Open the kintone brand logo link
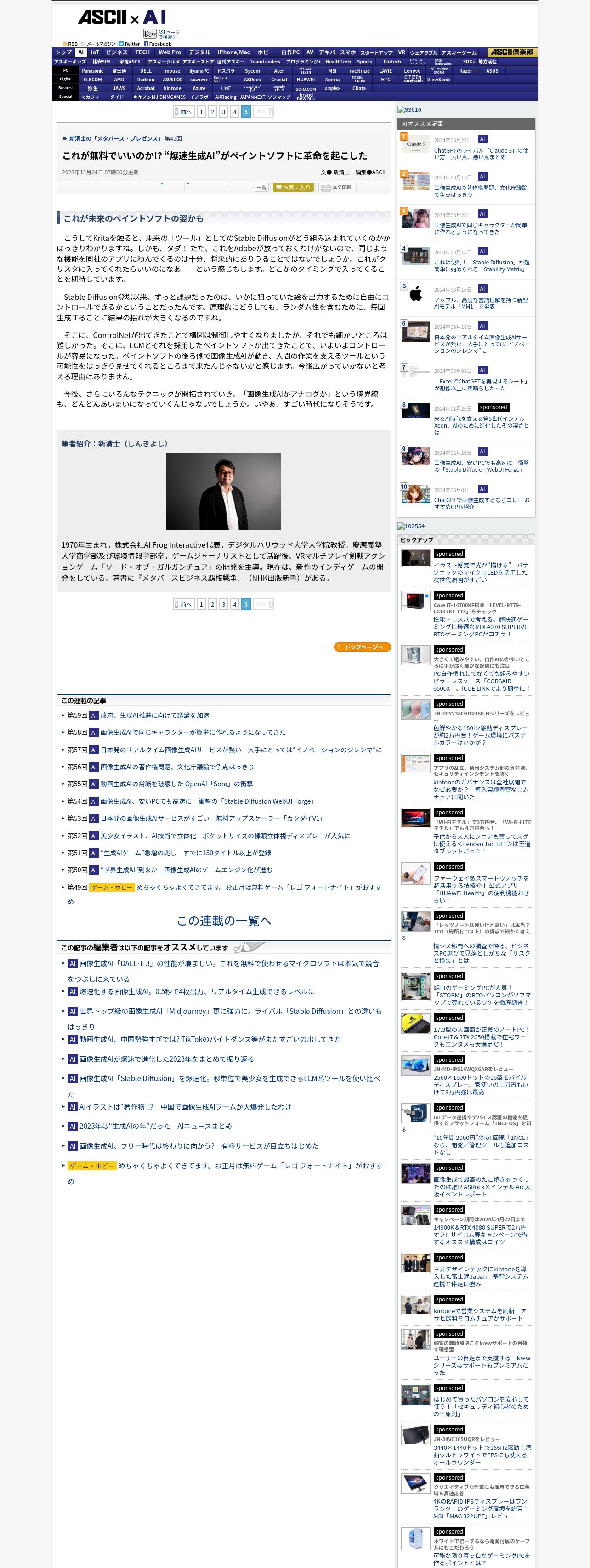Viewport: 590px width, 1568px height. (172, 88)
